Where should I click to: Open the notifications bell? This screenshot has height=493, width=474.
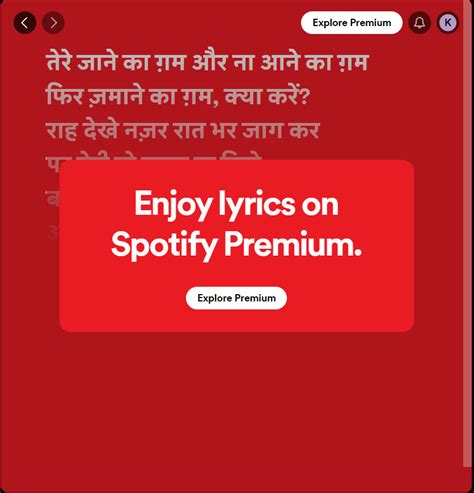[x=419, y=23]
